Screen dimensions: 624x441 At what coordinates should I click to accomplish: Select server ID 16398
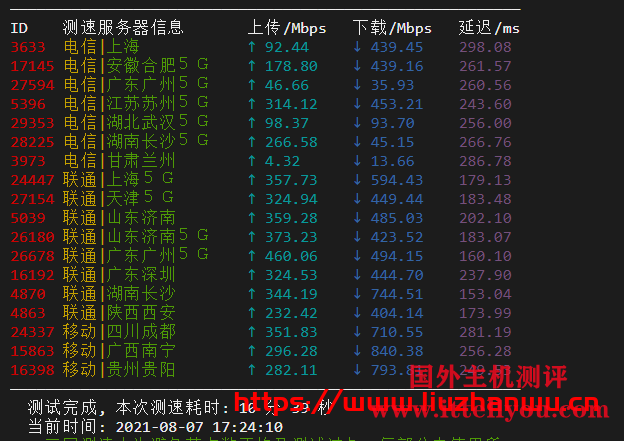click(32, 370)
